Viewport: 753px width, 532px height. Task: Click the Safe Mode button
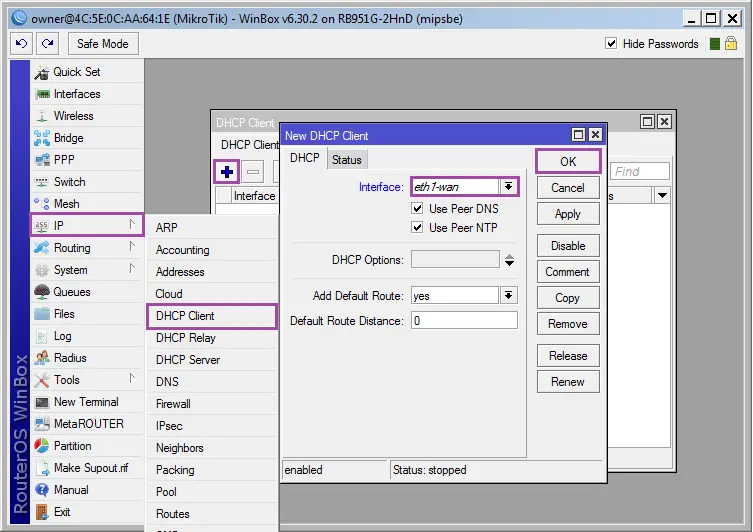point(103,44)
